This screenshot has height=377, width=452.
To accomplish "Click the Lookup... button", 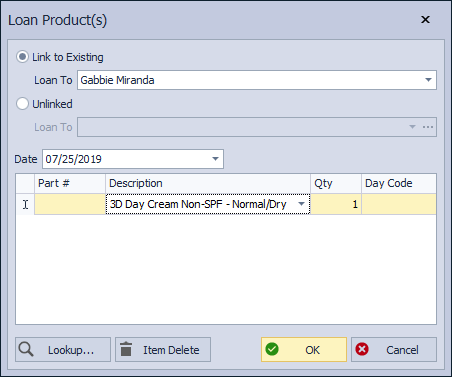I will [x=63, y=350].
